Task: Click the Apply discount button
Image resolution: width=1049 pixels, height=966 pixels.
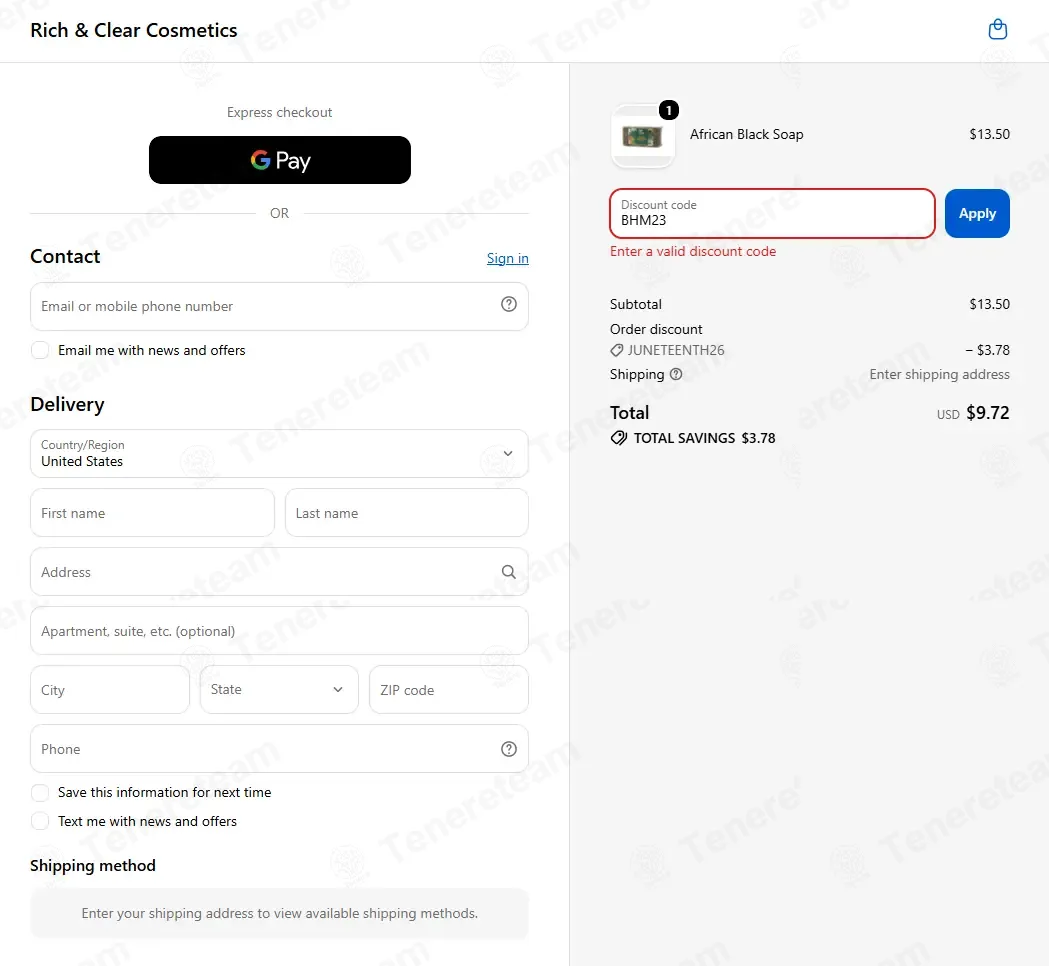Action: point(977,213)
